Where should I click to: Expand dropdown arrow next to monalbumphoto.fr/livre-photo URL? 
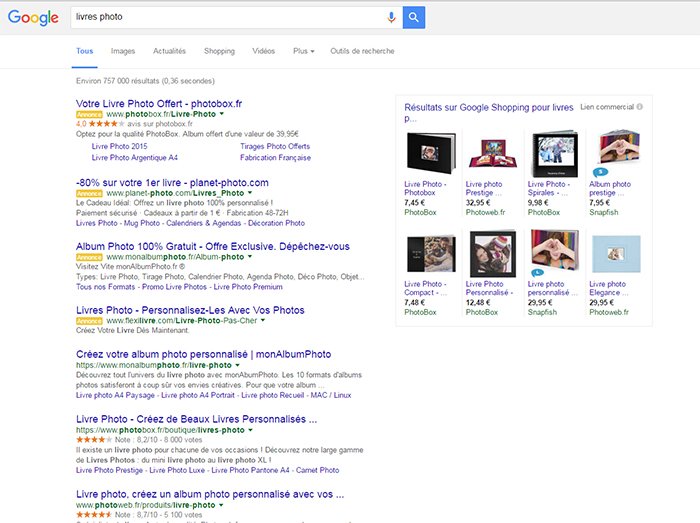point(238,365)
